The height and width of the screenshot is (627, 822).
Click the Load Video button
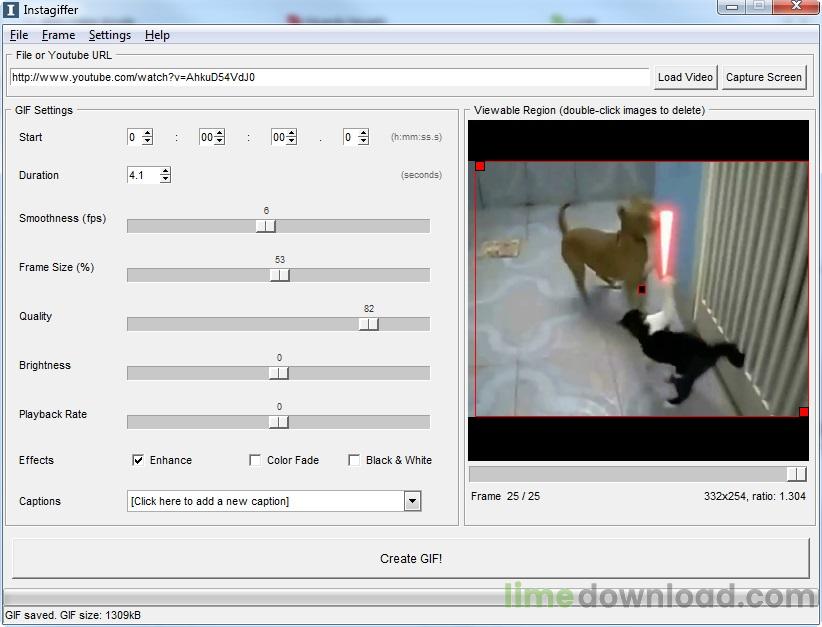pyautogui.click(x=685, y=77)
